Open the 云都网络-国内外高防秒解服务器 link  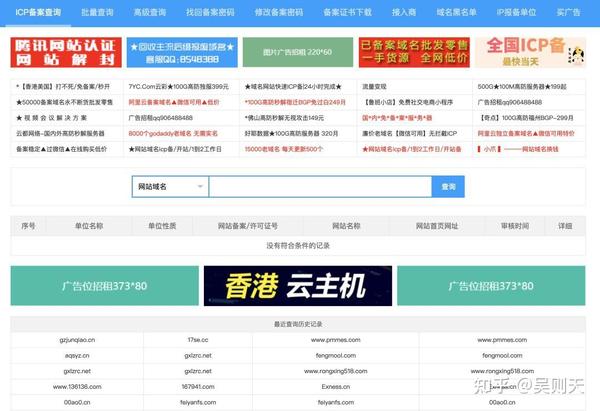60,134
